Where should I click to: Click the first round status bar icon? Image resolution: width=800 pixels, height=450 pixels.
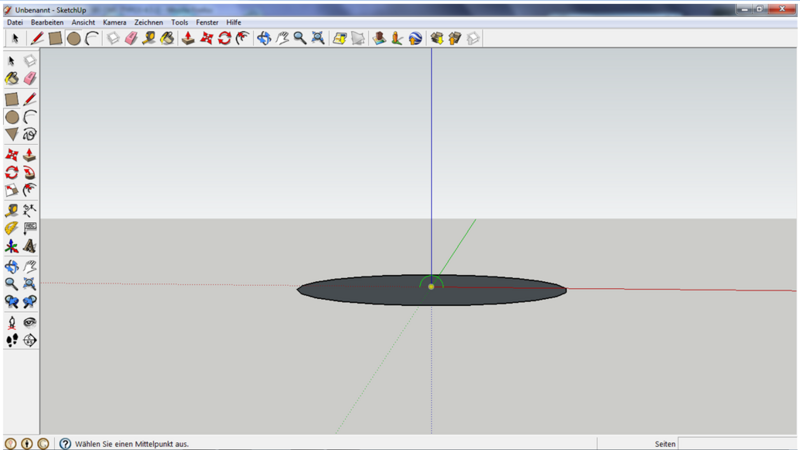[11, 443]
